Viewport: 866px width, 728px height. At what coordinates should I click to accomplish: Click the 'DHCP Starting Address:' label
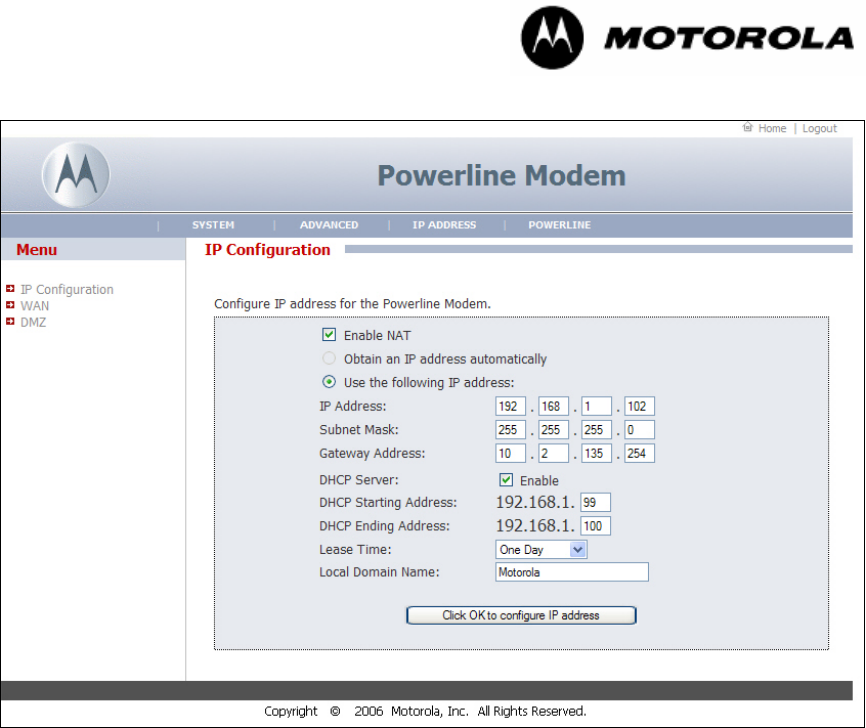388,503
